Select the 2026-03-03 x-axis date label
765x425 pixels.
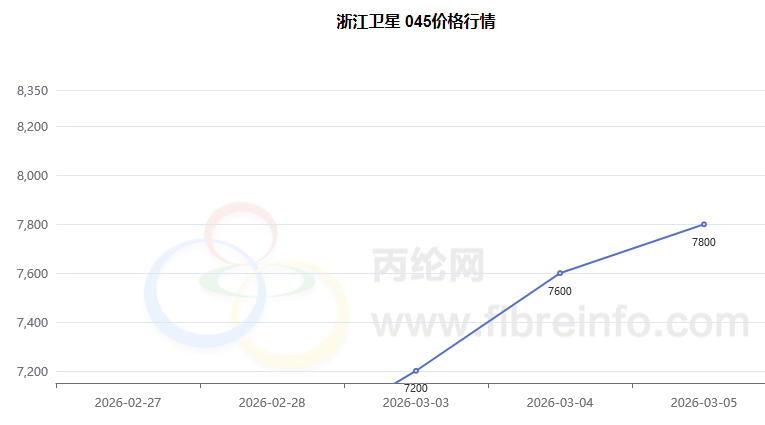[x=416, y=402]
